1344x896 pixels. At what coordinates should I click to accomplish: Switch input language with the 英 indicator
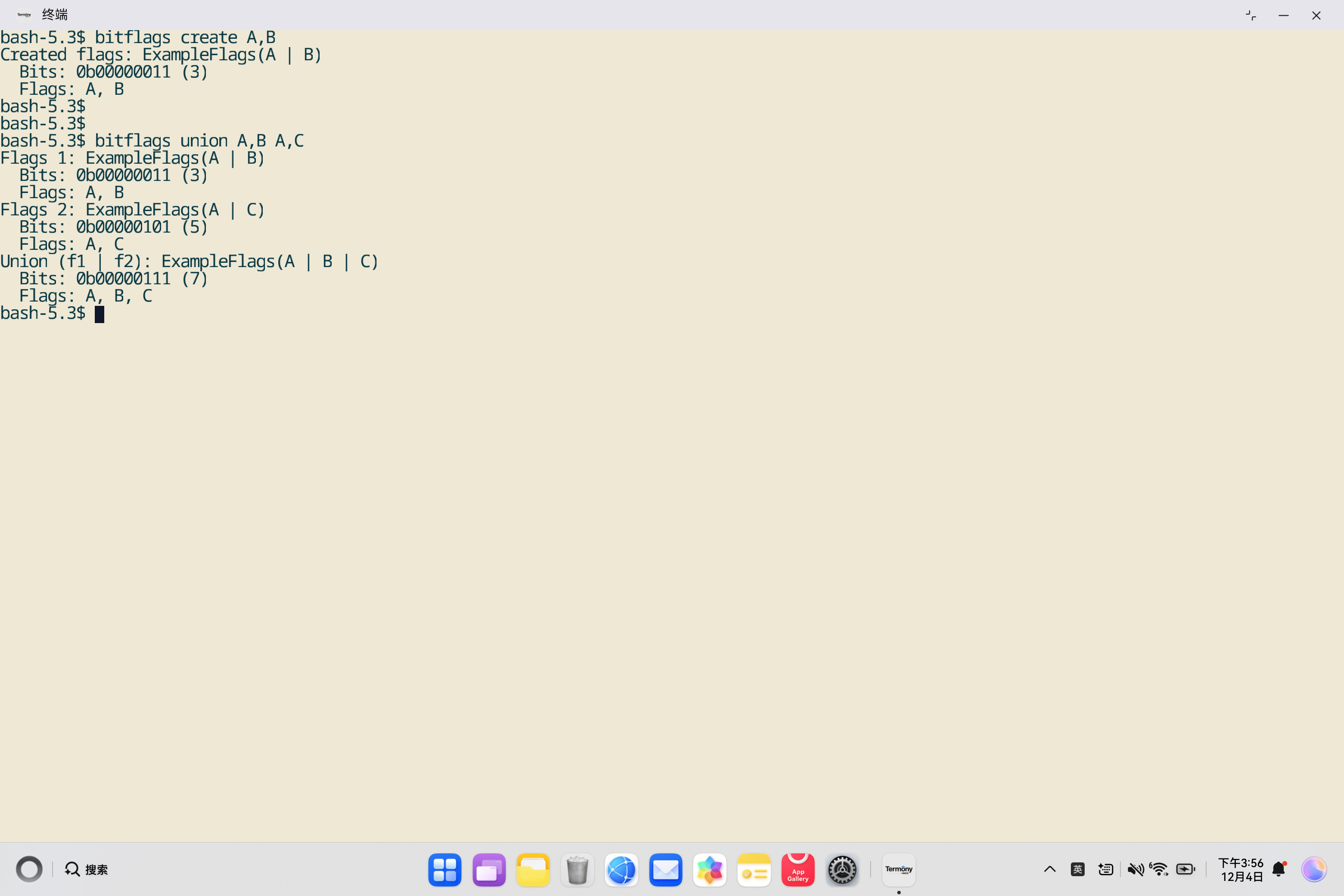tap(1078, 869)
